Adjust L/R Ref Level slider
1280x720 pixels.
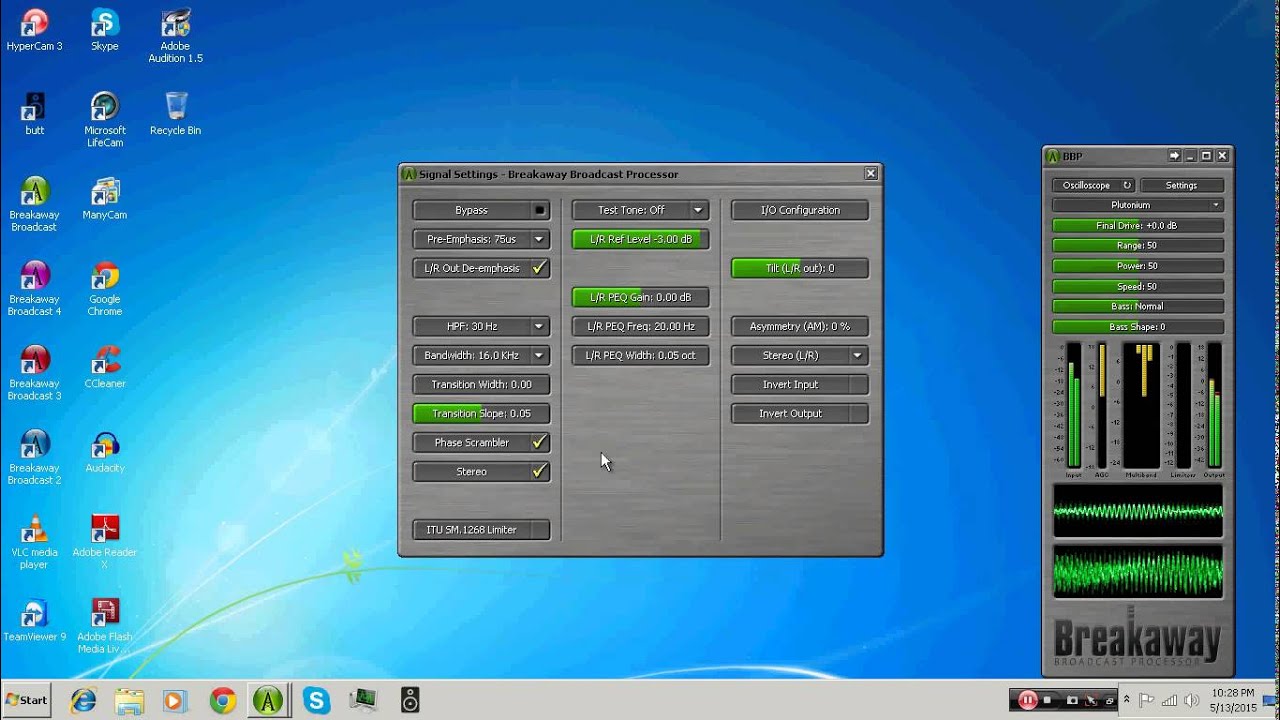[x=640, y=239]
